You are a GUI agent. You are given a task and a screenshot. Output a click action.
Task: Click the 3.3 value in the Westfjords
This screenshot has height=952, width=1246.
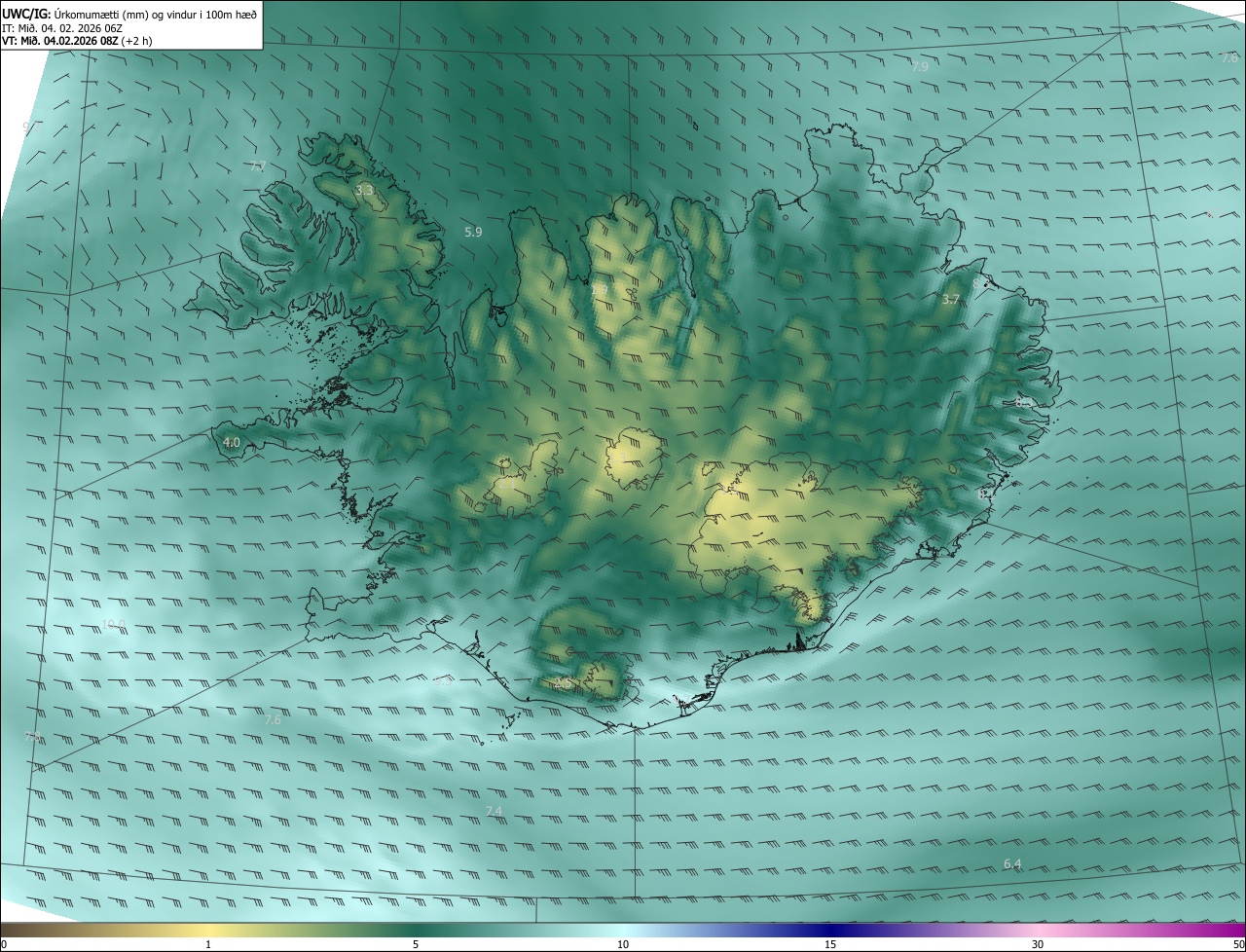click(x=364, y=191)
